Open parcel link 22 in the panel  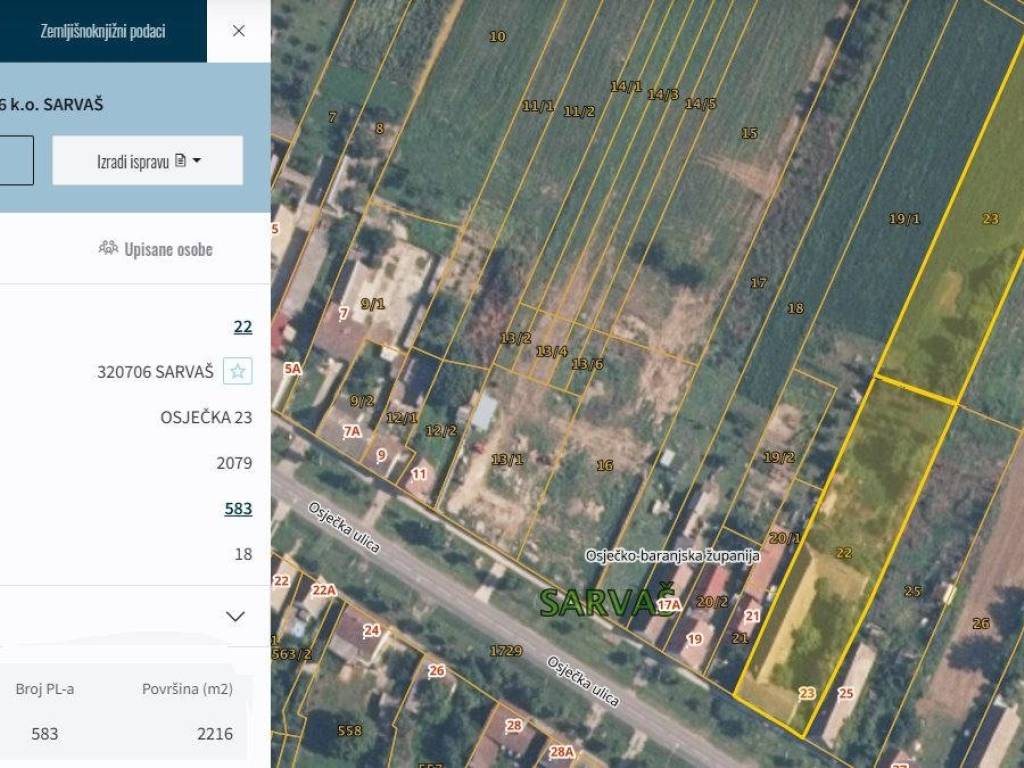(x=242, y=327)
